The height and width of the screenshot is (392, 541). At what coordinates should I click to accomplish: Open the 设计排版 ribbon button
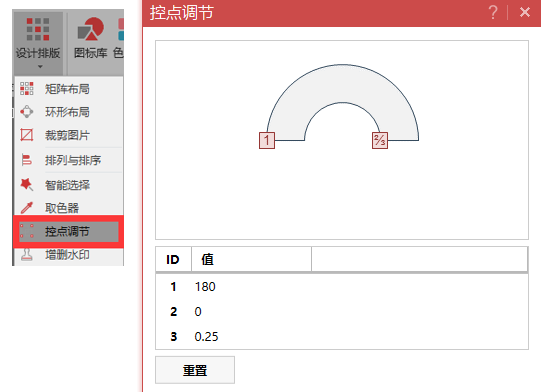38,42
